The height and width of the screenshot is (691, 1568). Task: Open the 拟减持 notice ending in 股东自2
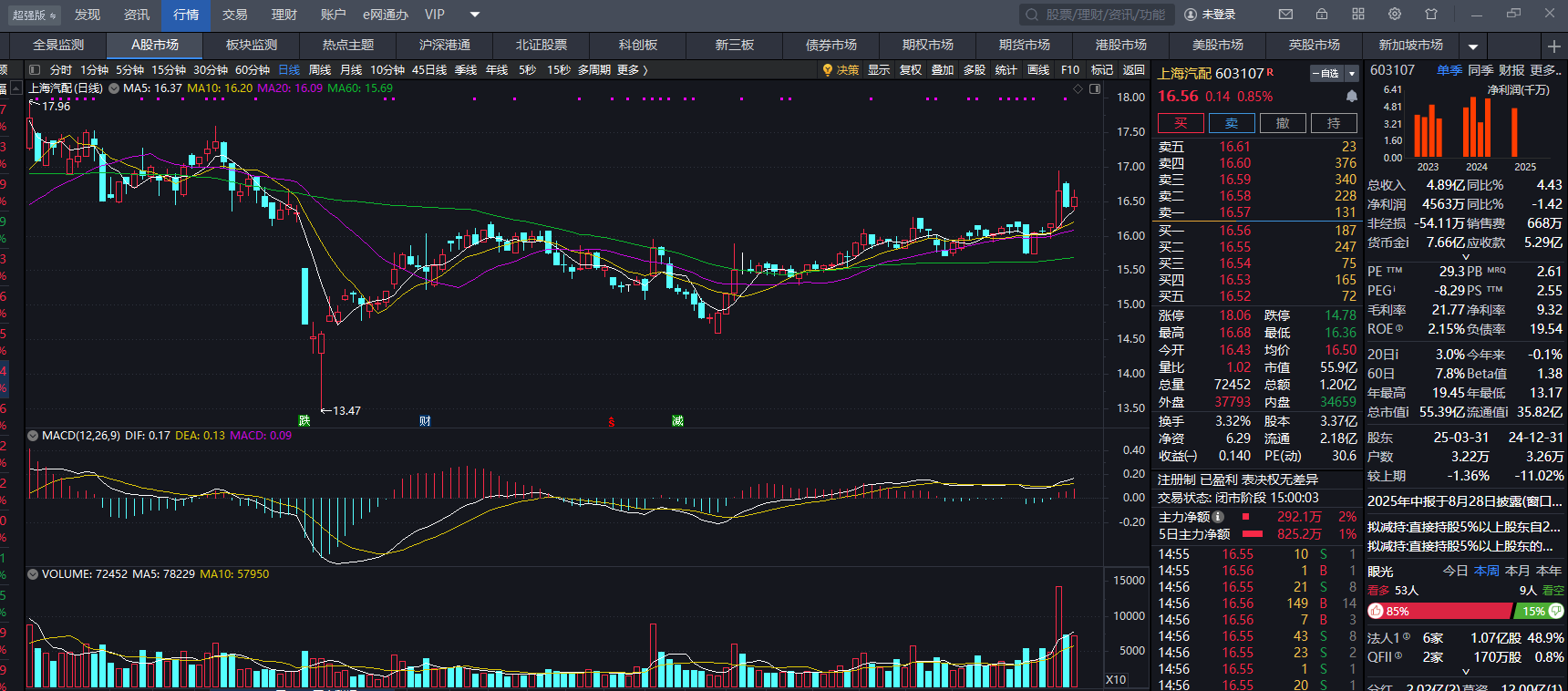(x=1464, y=527)
